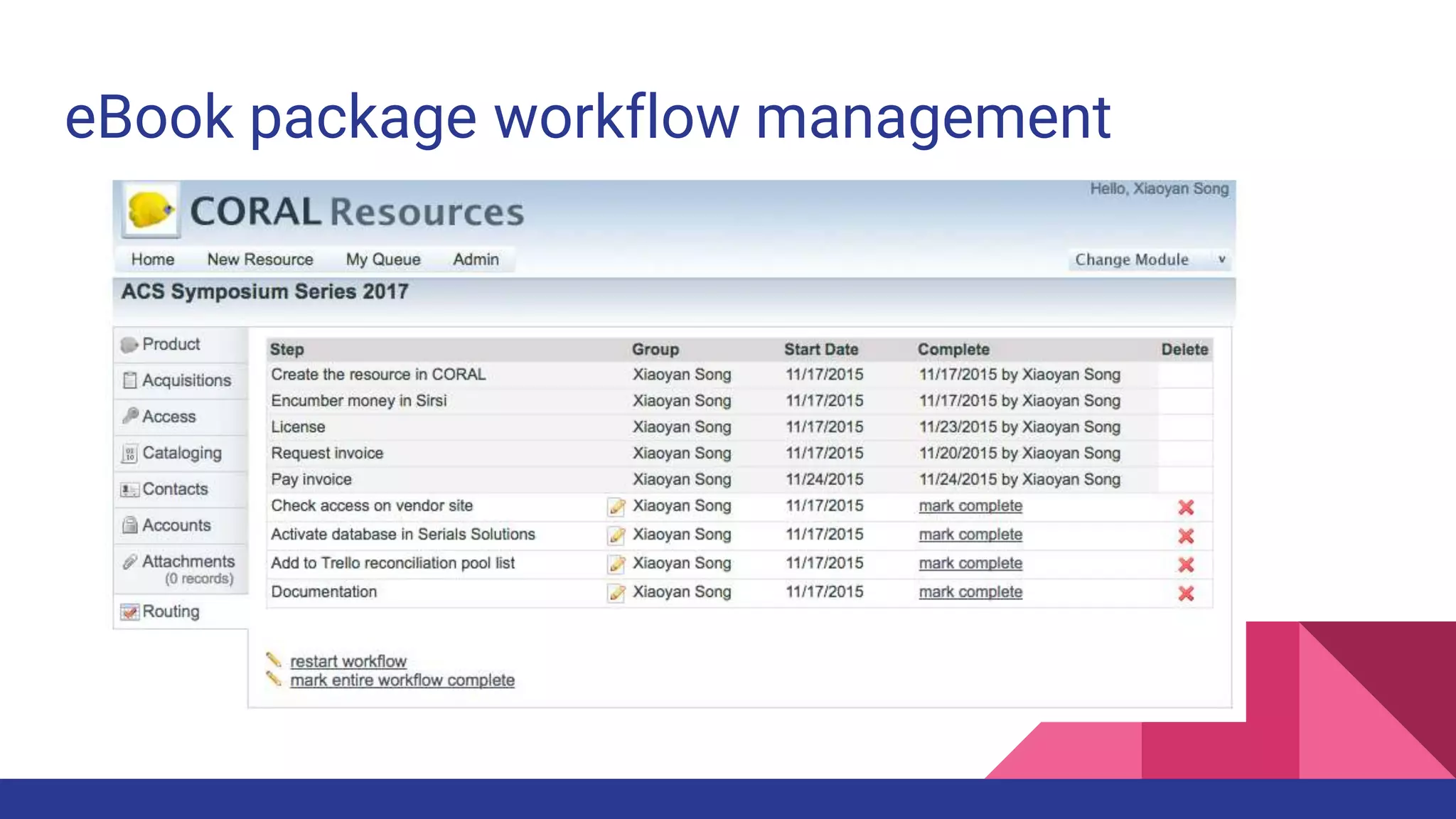
Task: Click the Group column header
Action: [655, 349]
